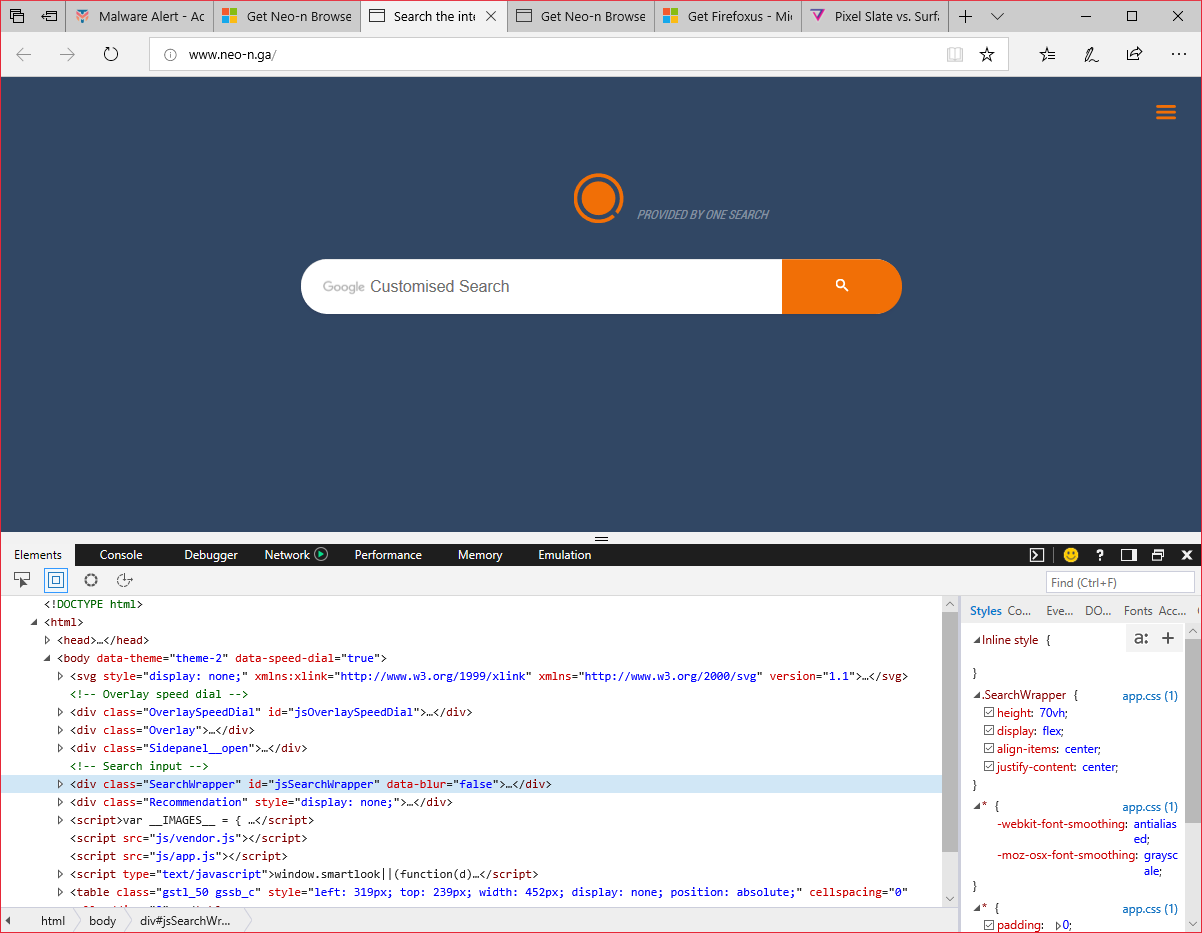Click the orange search magnifier button

coord(842,286)
